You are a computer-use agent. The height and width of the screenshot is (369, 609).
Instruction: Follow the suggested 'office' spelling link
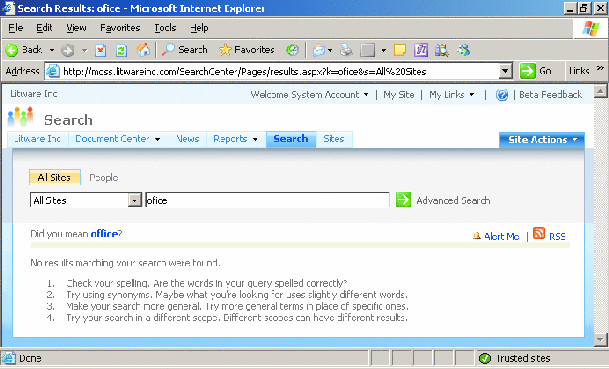104,234
